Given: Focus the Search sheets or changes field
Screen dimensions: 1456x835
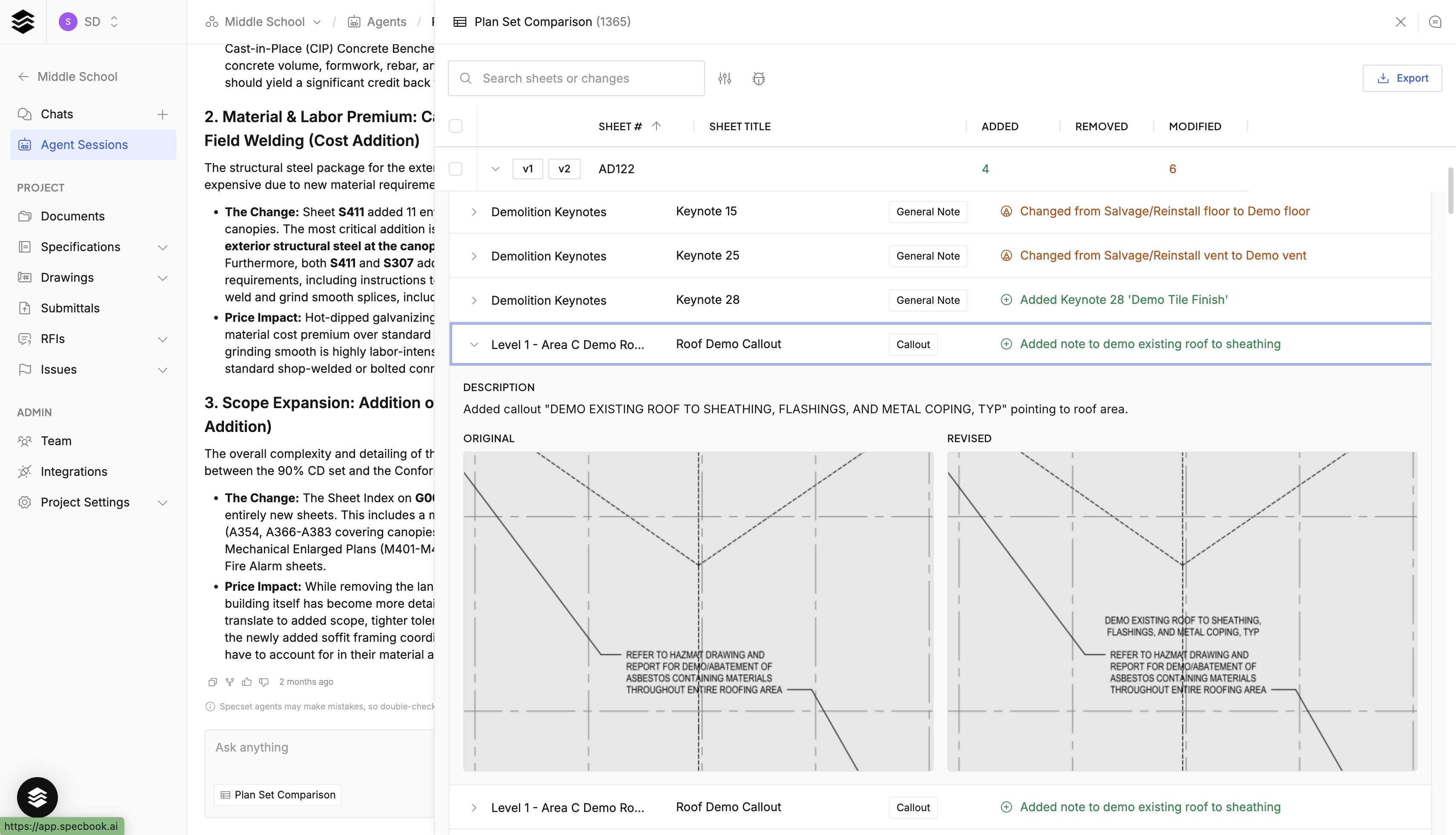Looking at the screenshot, I should (x=576, y=78).
